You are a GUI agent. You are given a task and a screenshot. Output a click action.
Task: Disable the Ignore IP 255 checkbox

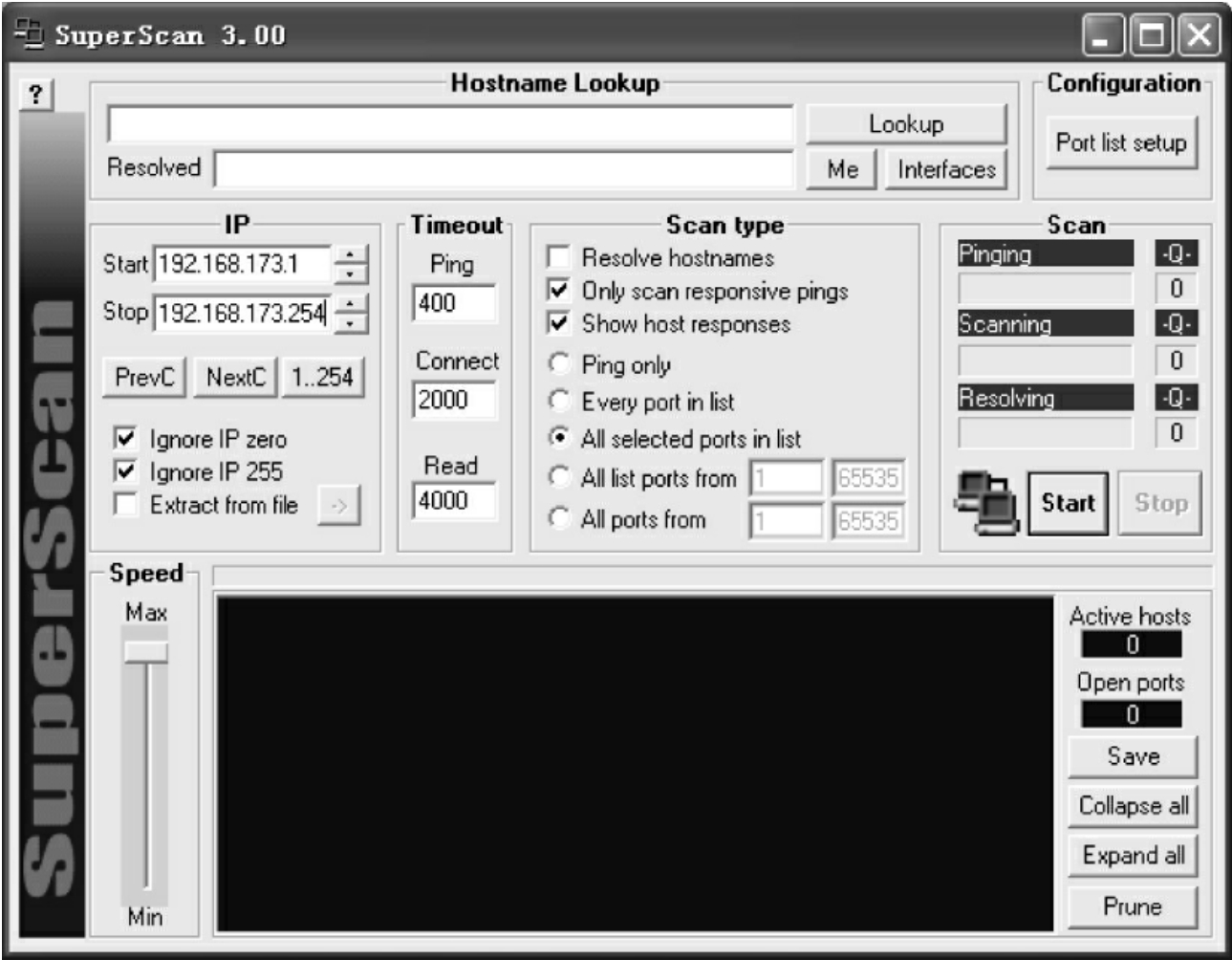click(125, 471)
